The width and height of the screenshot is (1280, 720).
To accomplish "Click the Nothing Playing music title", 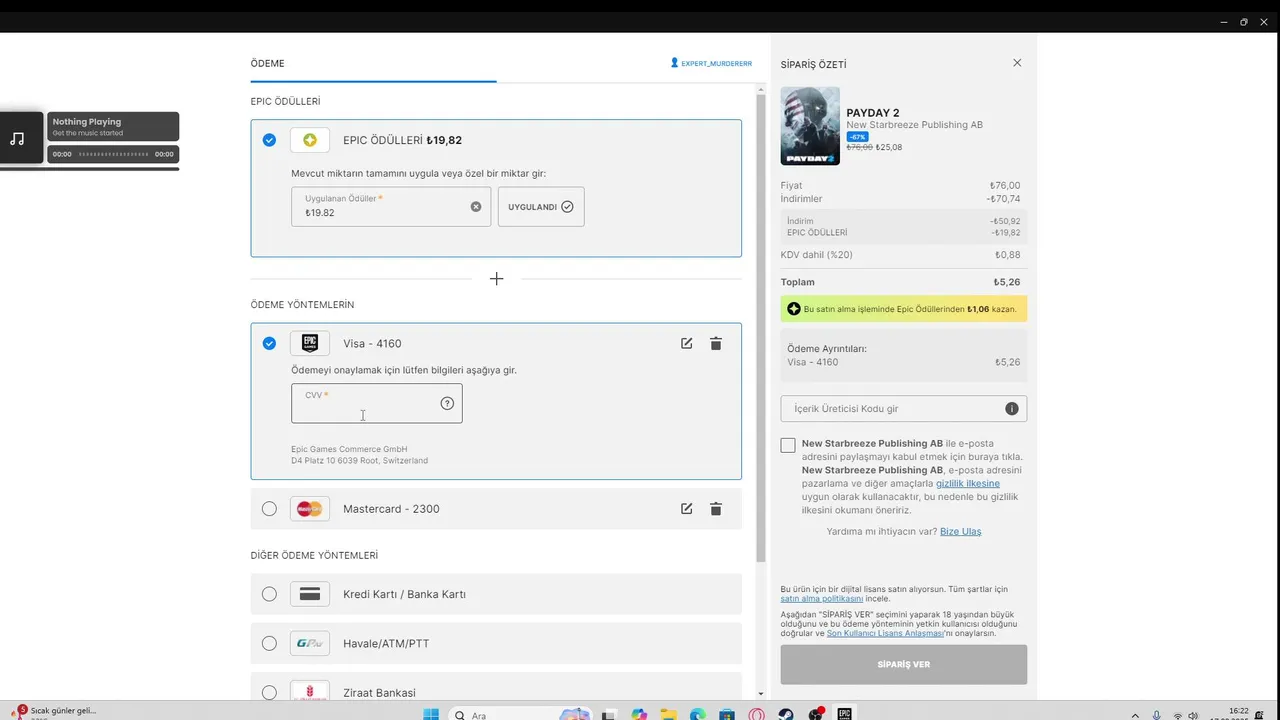I will (87, 122).
